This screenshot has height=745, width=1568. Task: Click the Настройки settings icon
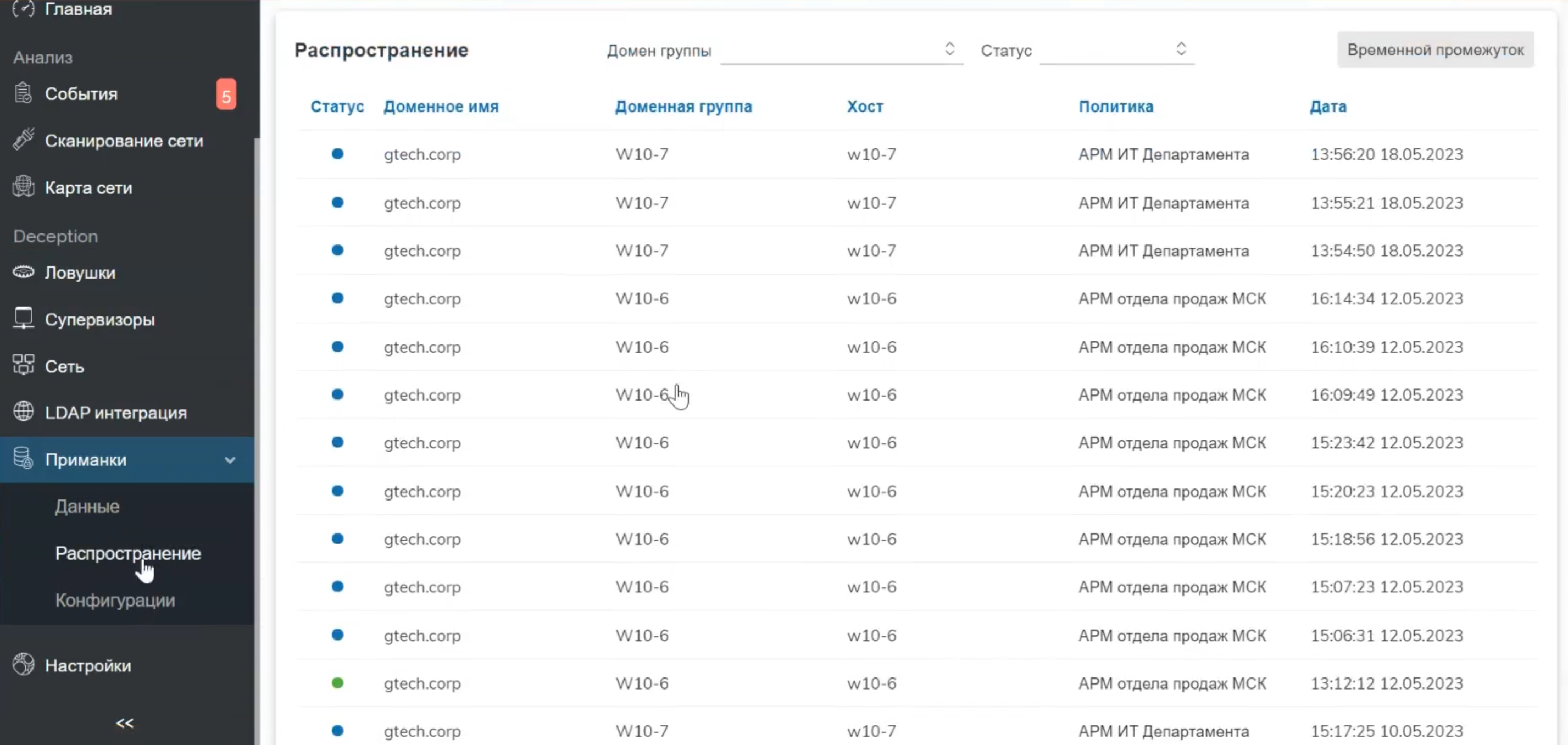(23, 665)
